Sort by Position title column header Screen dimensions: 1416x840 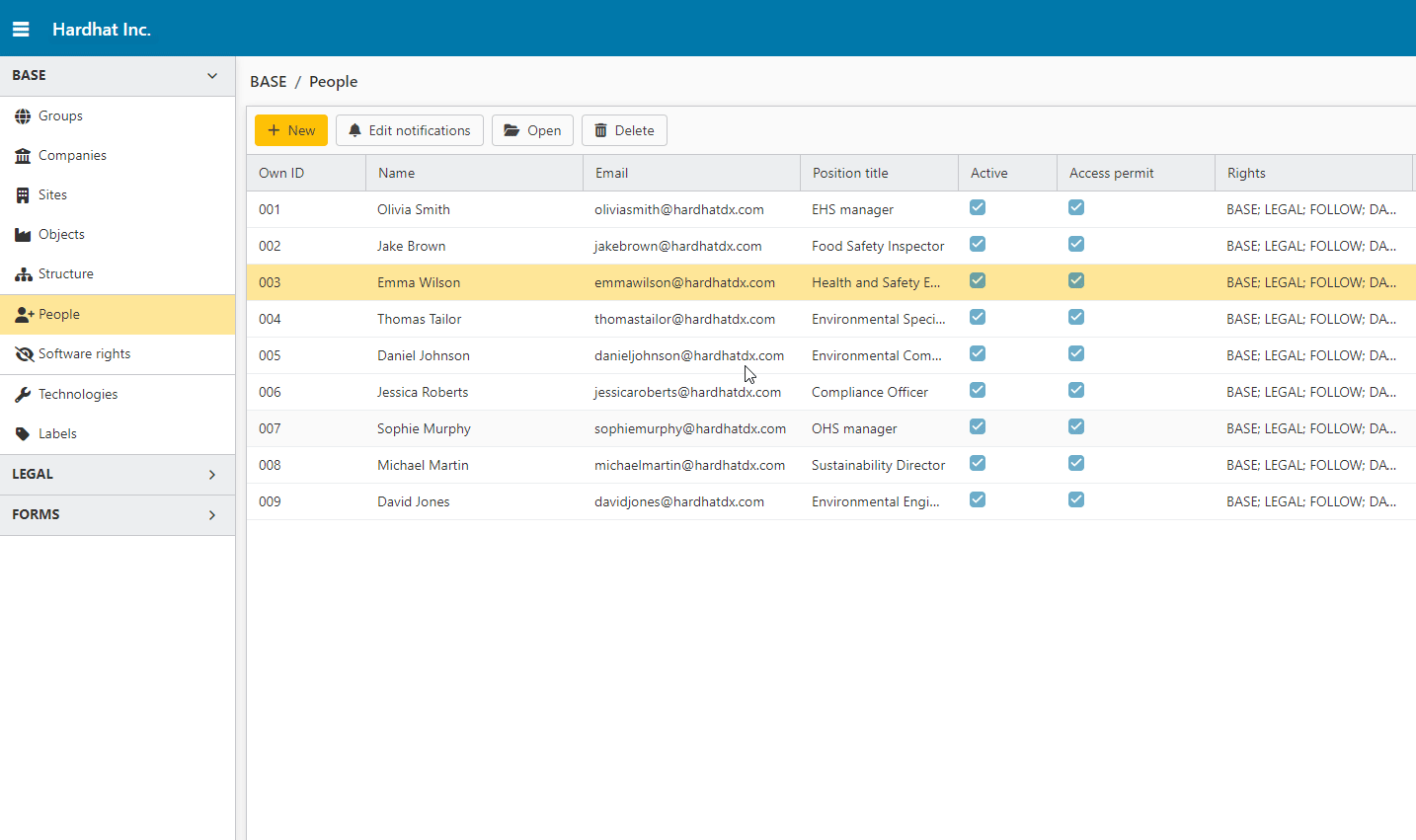pos(879,173)
